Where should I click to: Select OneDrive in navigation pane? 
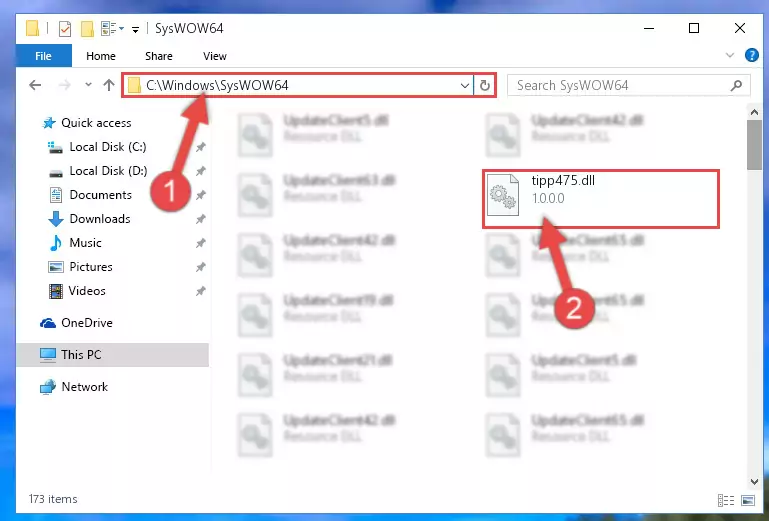[x=86, y=323]
